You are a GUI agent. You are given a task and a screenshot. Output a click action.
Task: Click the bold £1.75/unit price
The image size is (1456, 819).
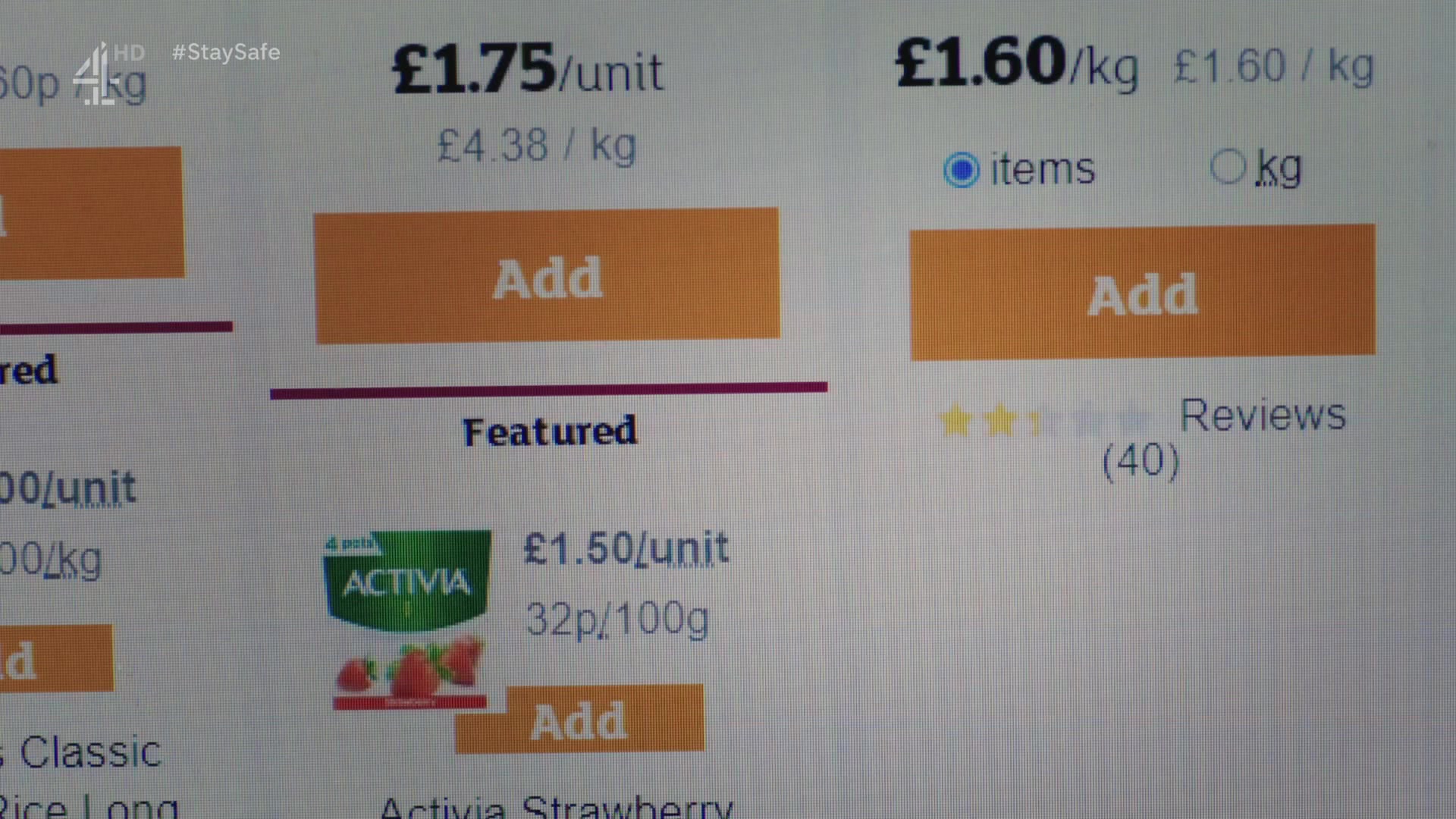pos(528,70)
